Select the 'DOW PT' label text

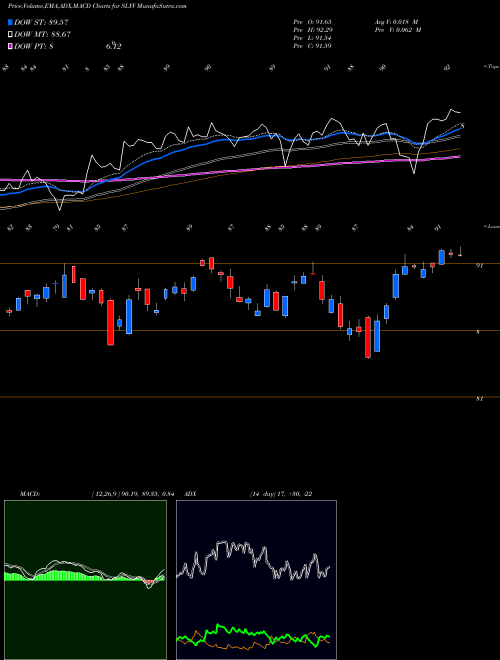pos(34,47)
